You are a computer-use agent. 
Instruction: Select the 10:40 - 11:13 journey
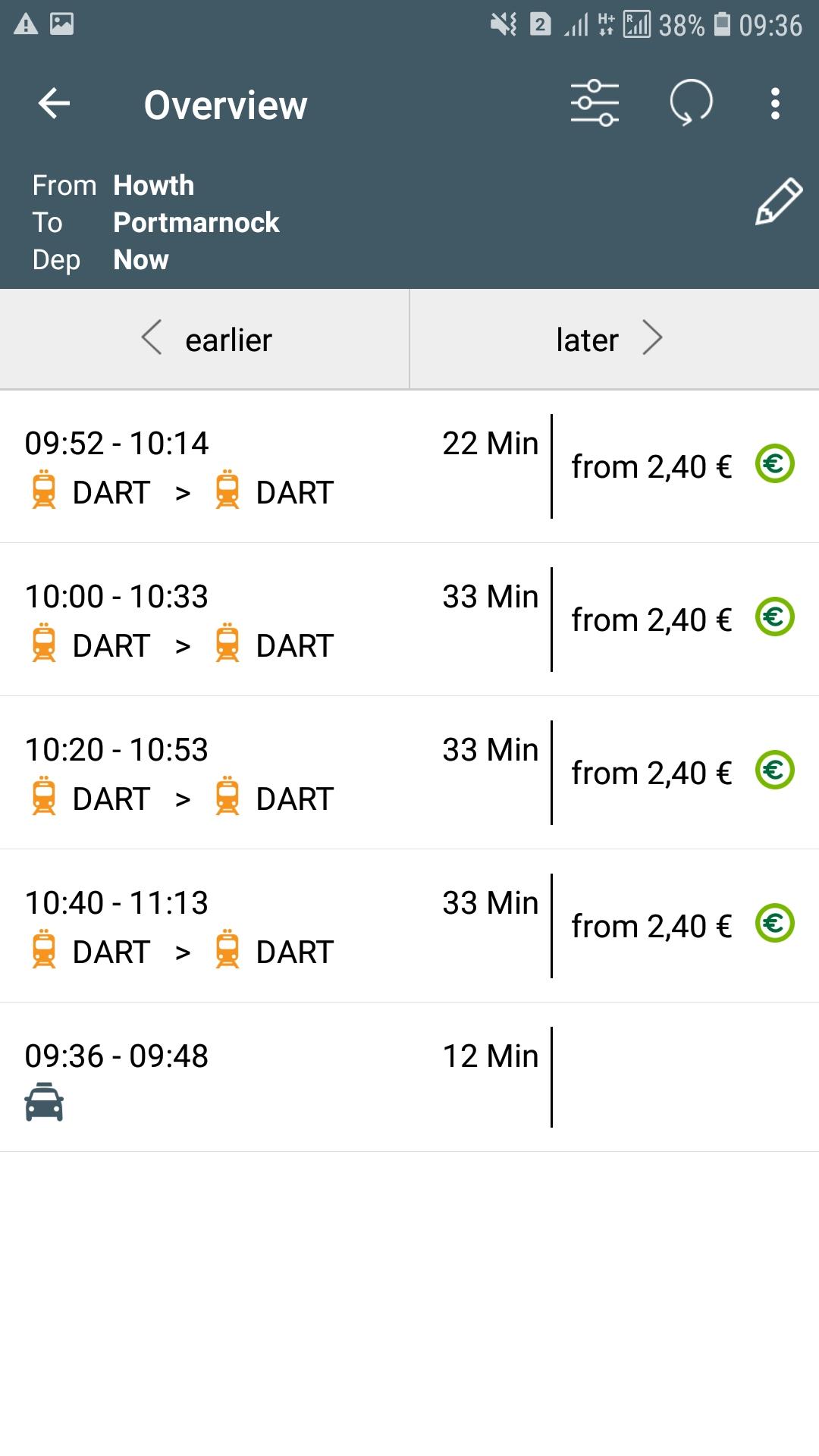coord(273,926)
